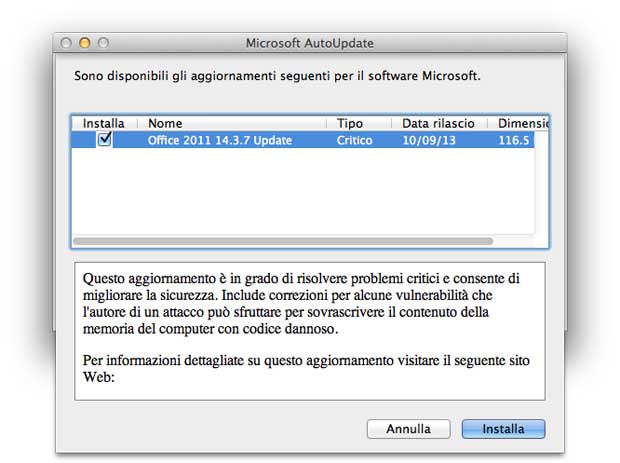Click the 116.5 size cell
The height and width of the screenshot is (463, 620).
point(514,140)
